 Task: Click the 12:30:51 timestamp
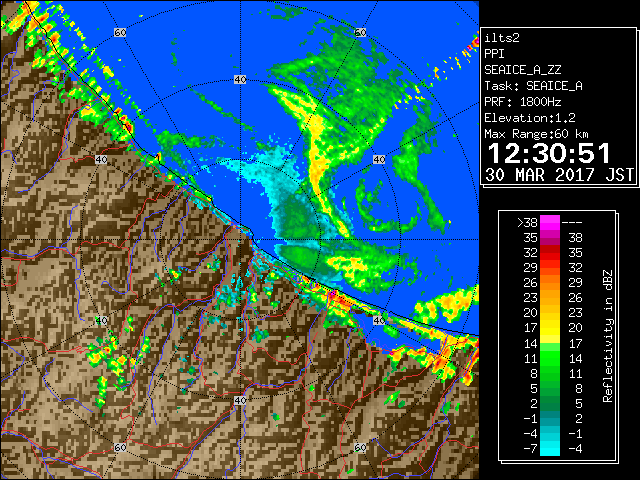[x=549, y=153]
